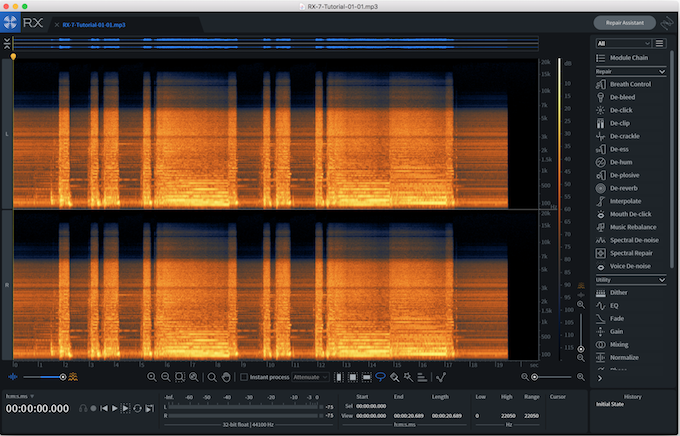Screen dimensions: 680x436
Task: Open the module list view menu
Action: 660,43
